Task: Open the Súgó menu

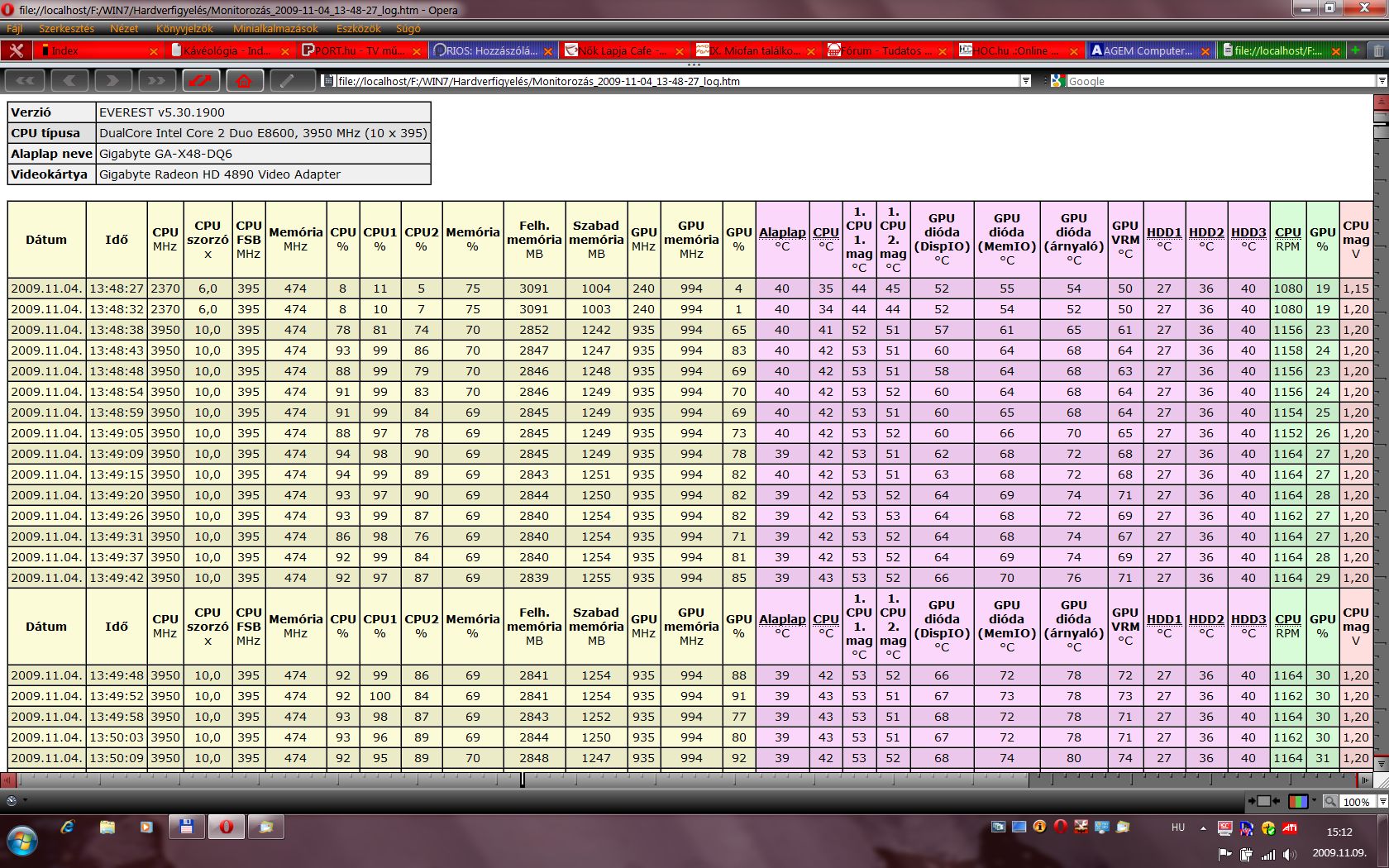Action: click(408, 28)
